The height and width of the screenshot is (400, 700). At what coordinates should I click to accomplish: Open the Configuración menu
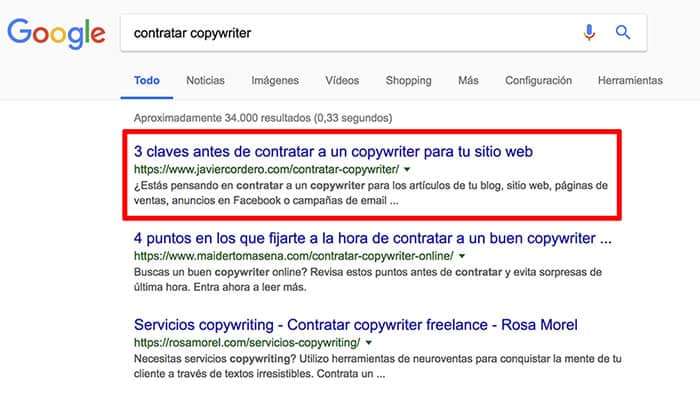(x=538, y=80)
